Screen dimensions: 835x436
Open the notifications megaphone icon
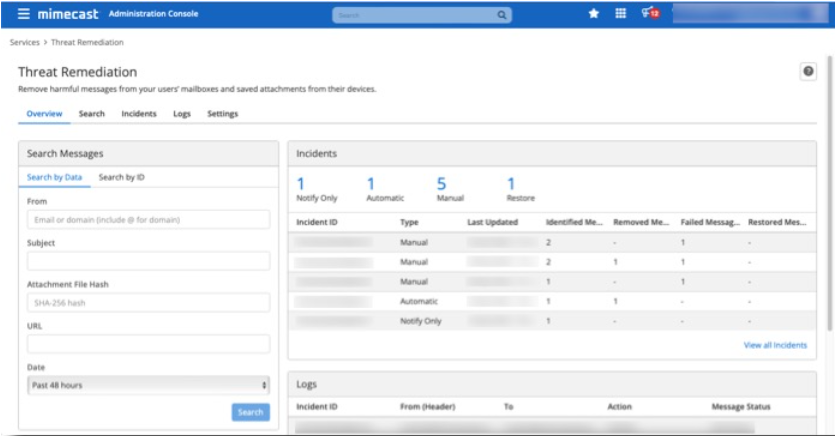(x=649, y=14)
